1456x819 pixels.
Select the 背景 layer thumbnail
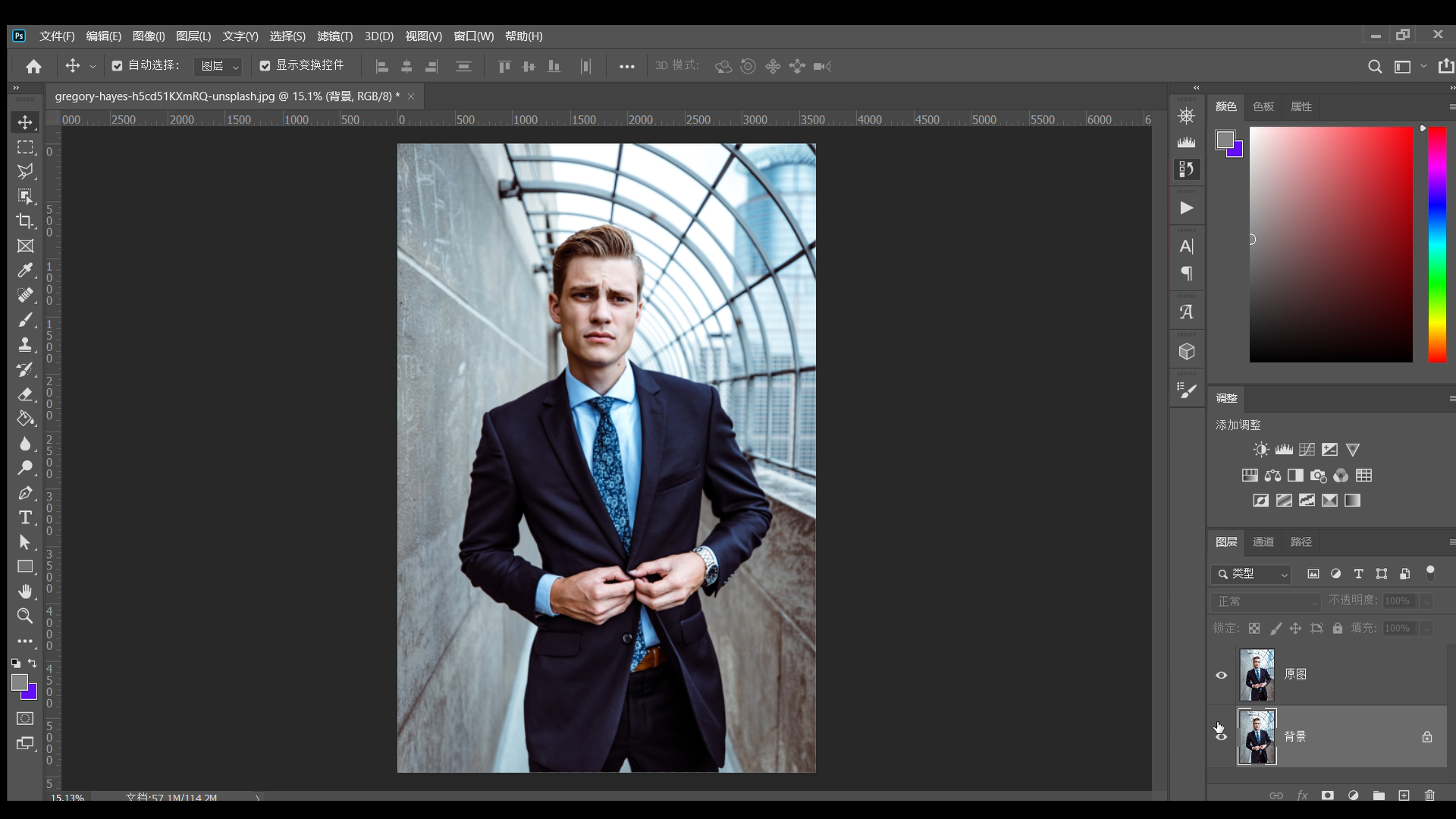tap(1257, 736)
